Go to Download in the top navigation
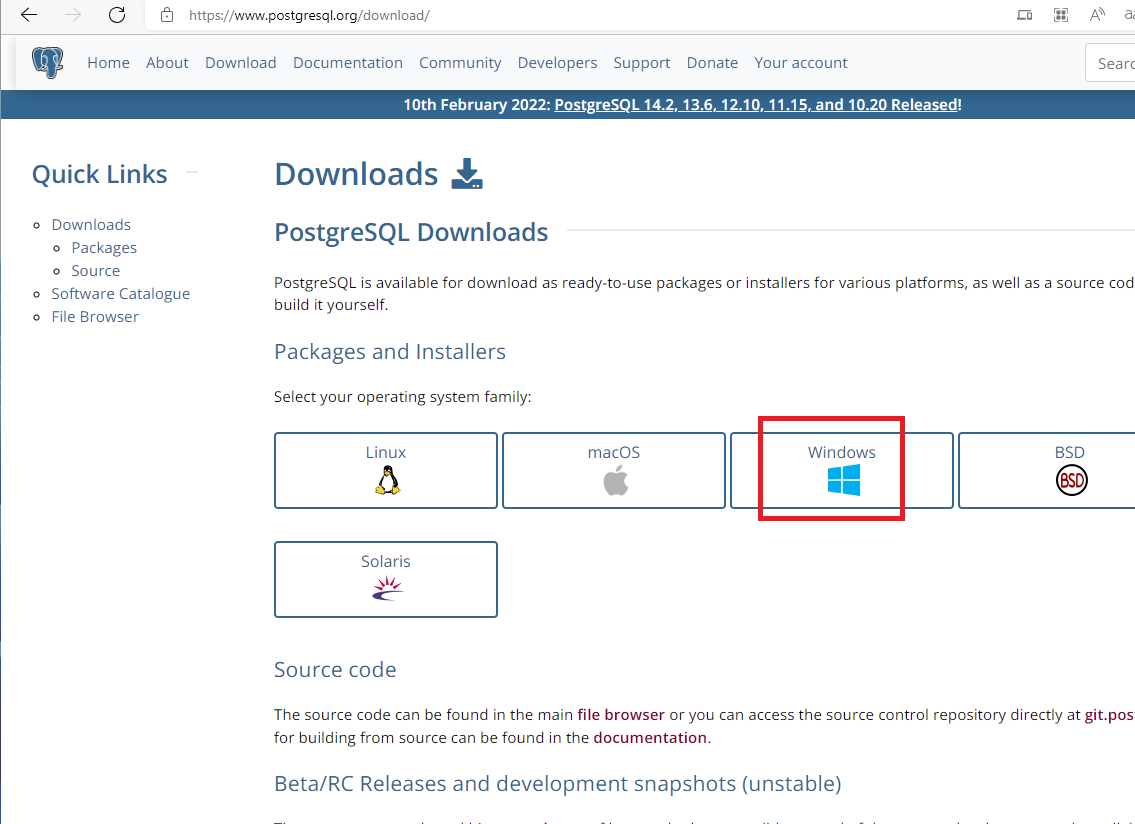The width and height of the screenshot is (1135, 824). click(240, 63)
